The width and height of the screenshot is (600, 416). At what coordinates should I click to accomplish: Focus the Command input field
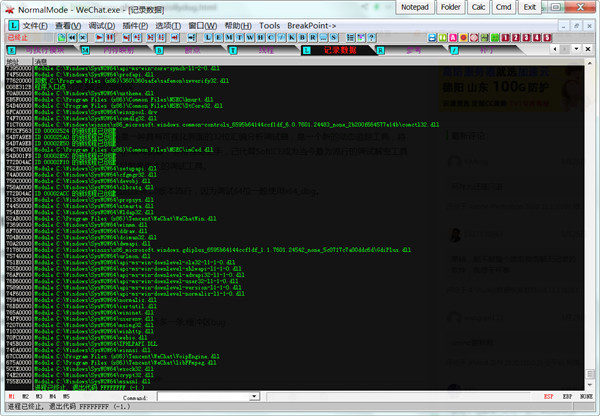click(204, 396)
